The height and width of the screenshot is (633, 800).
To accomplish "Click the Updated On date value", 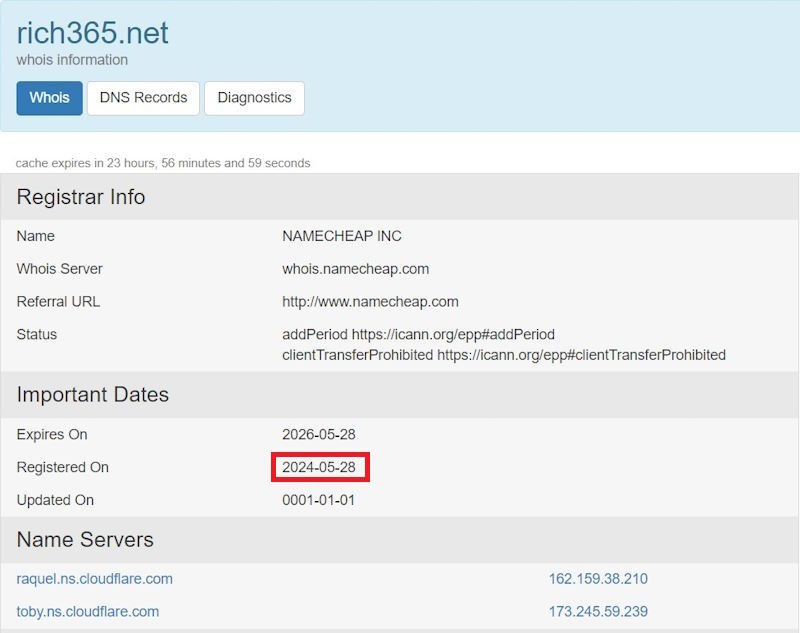I will tap(319, 500).
